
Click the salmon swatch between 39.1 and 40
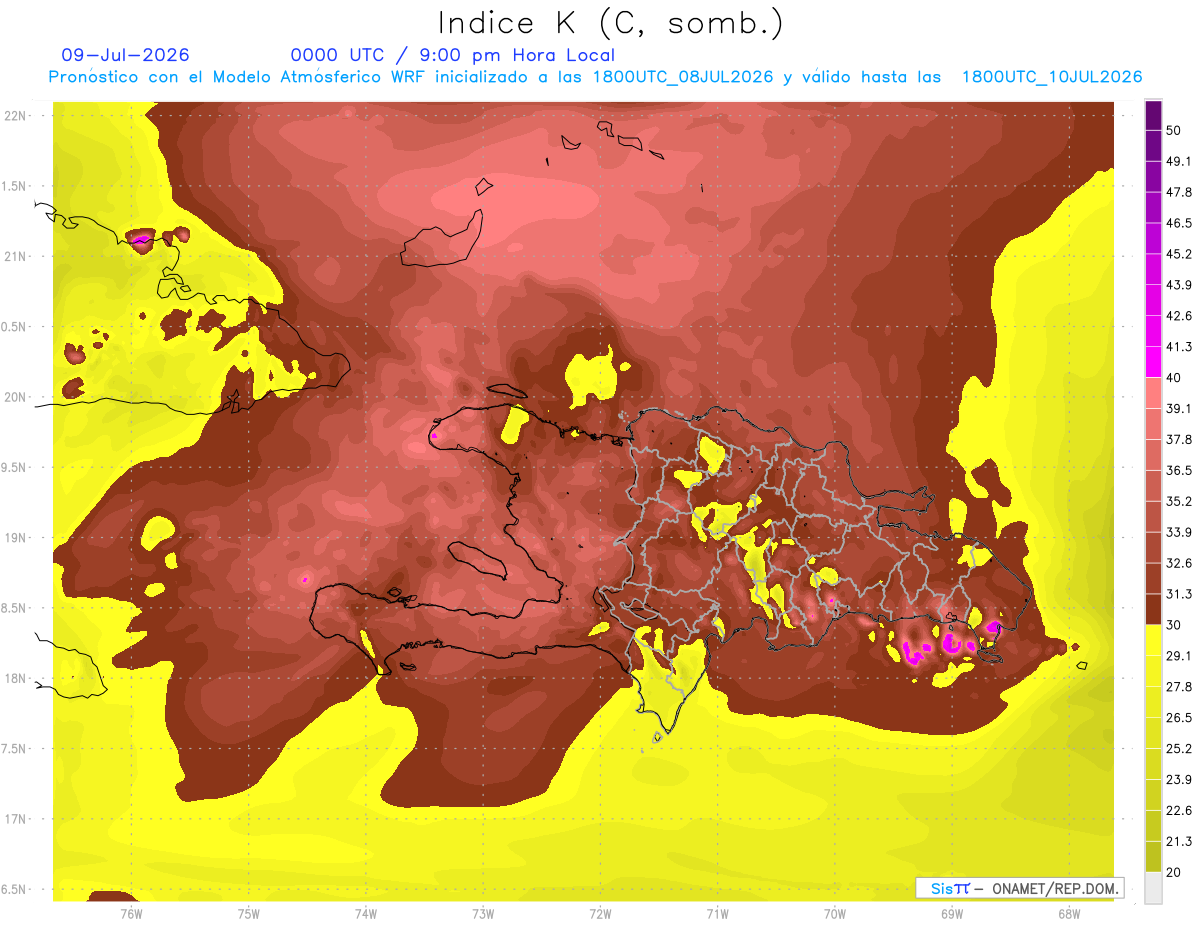[1153, 393]
